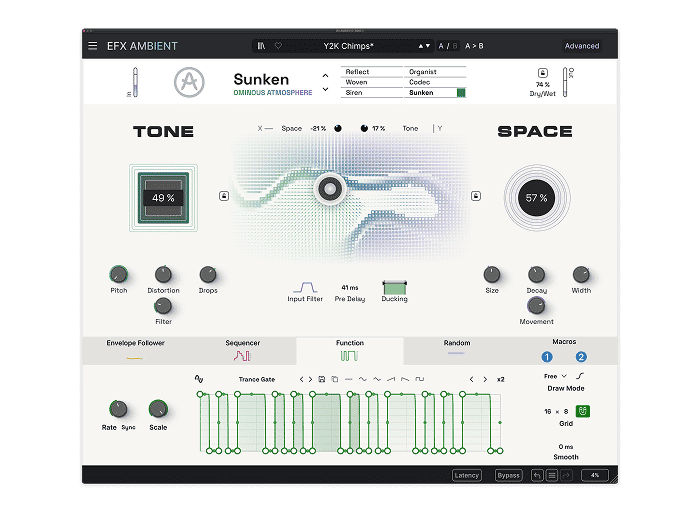Viewport: 700px width, 514px height.
Task: Select previous mode with up chevron
Action: pos(325,75)
